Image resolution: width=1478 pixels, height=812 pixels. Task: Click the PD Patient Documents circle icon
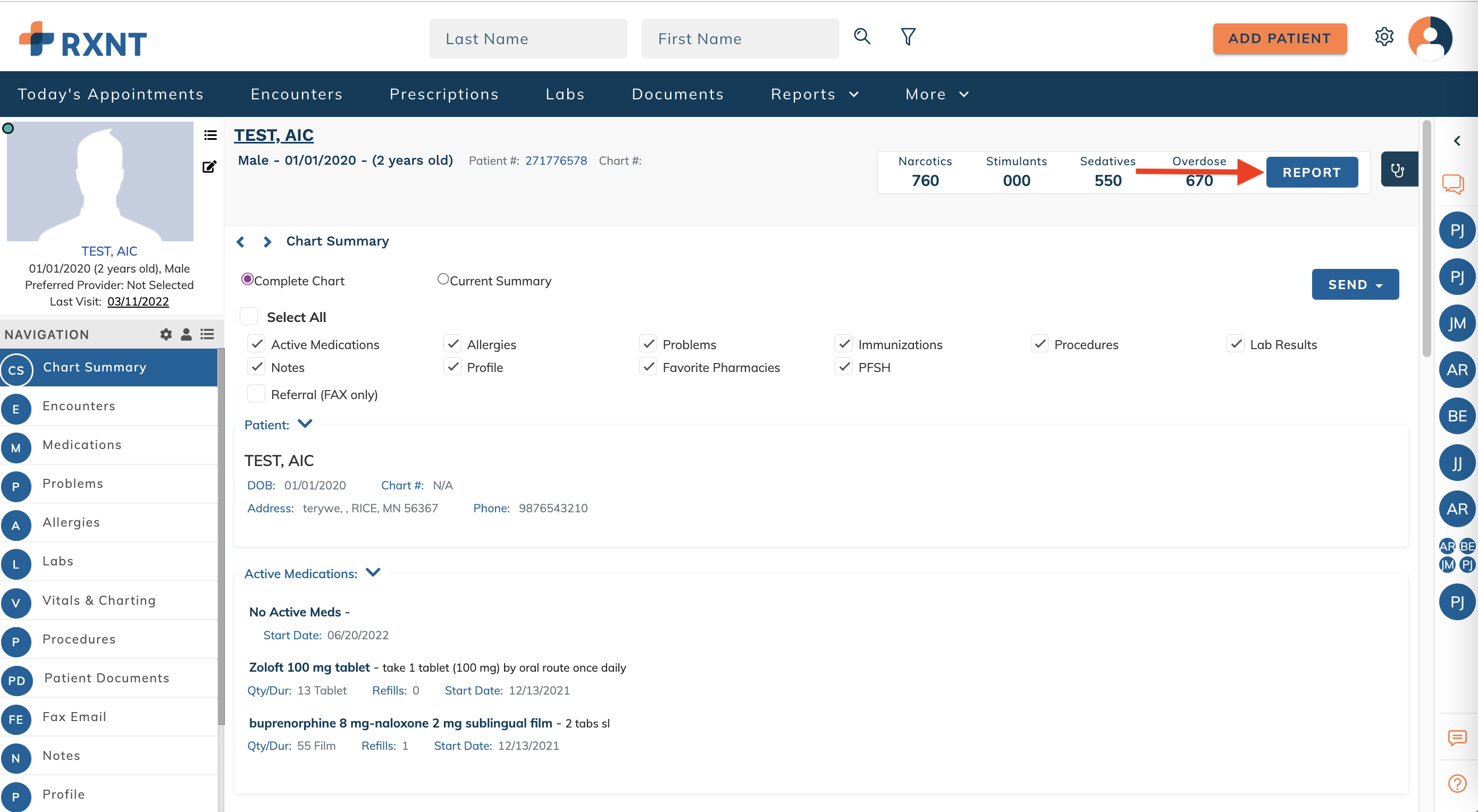[16, 681]
